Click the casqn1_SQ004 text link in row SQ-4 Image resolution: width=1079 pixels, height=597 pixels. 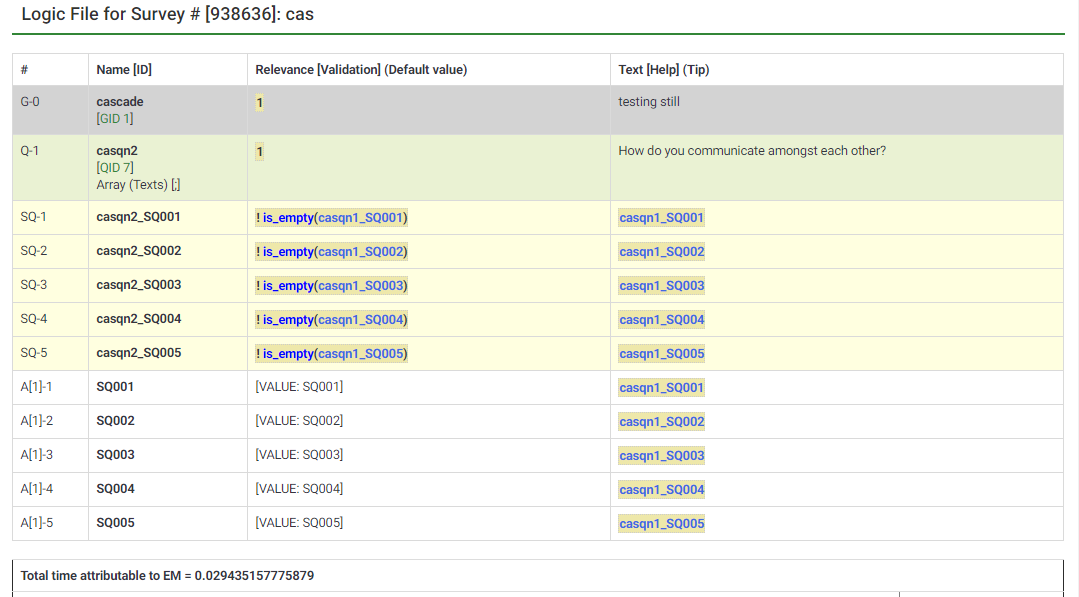[x=661, y=320]
